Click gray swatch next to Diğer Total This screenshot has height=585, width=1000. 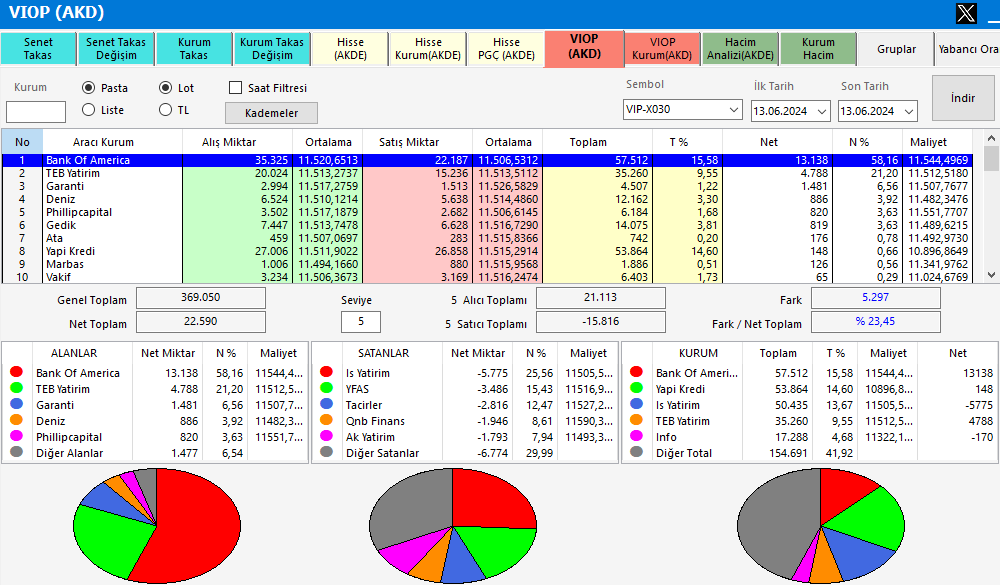[636, 452]
